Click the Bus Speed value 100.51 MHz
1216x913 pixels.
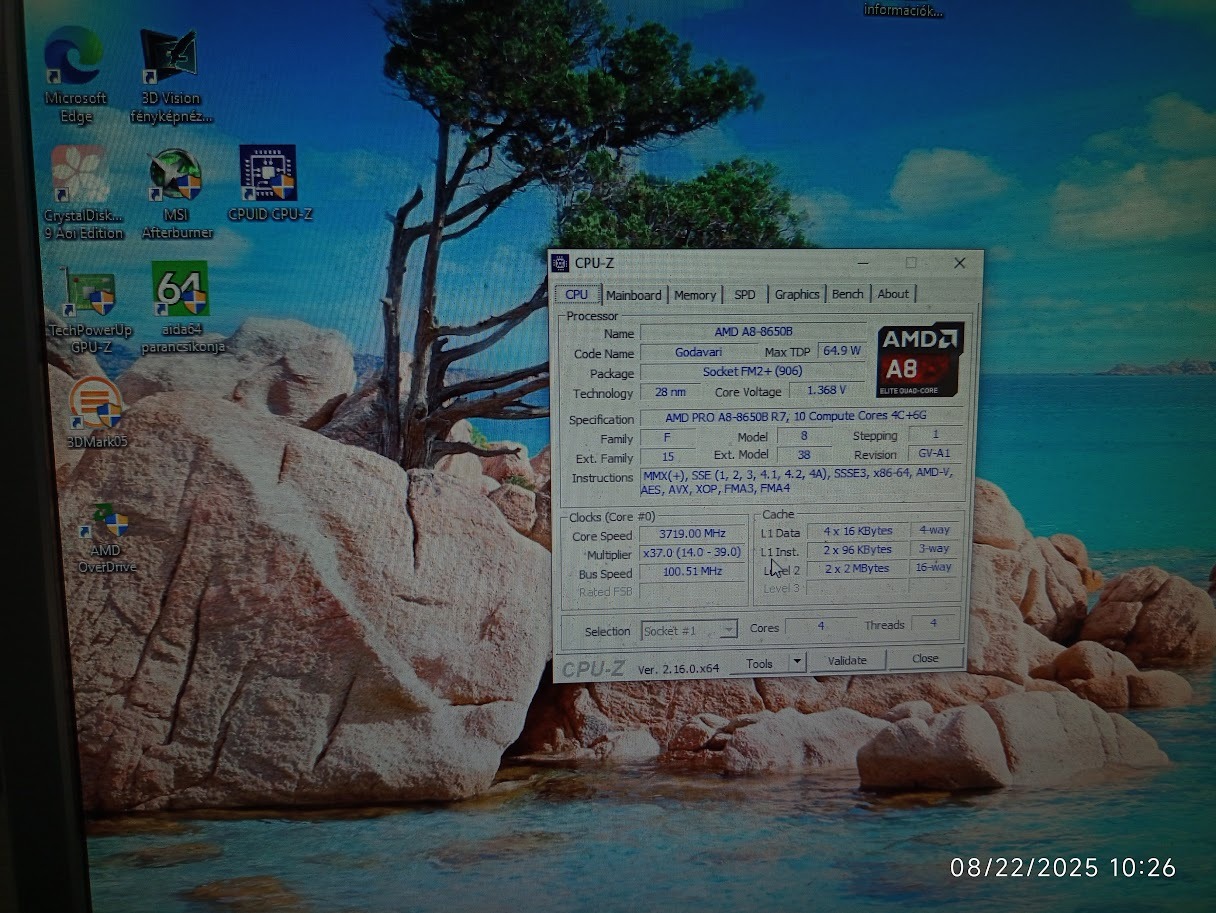[x=691, y=572]
